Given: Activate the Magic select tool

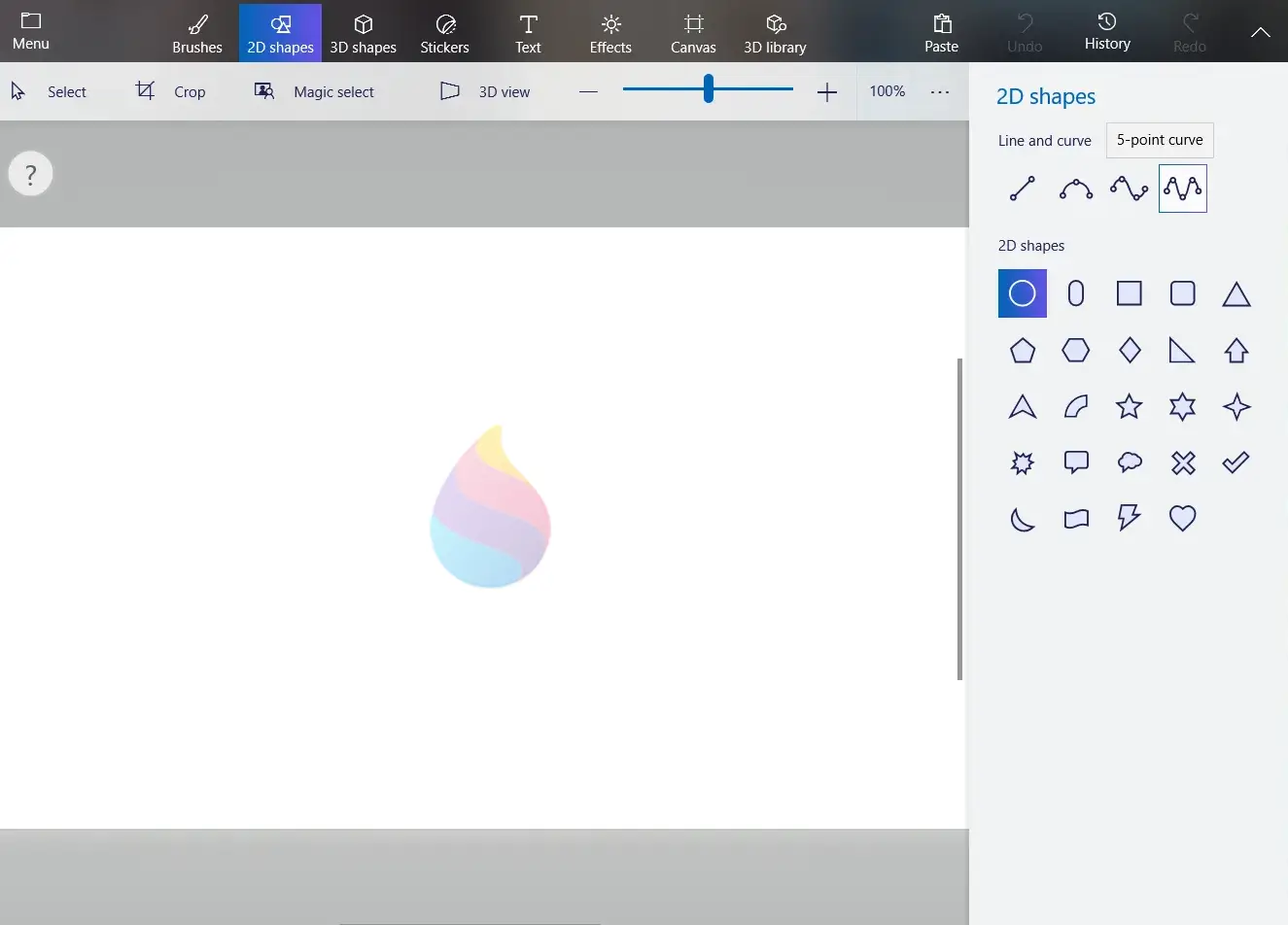Looking at the screenshot, I should (314, 91).
